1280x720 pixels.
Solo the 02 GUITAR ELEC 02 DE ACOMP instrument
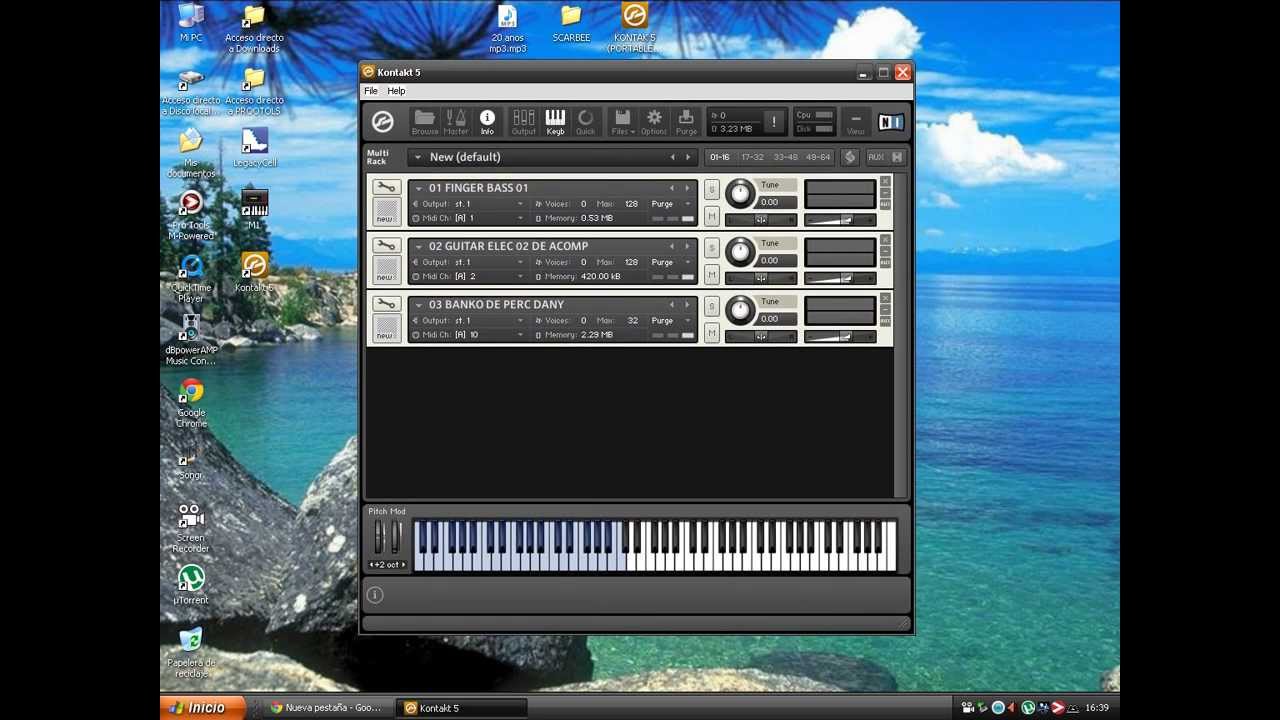[x=712, y=247]
